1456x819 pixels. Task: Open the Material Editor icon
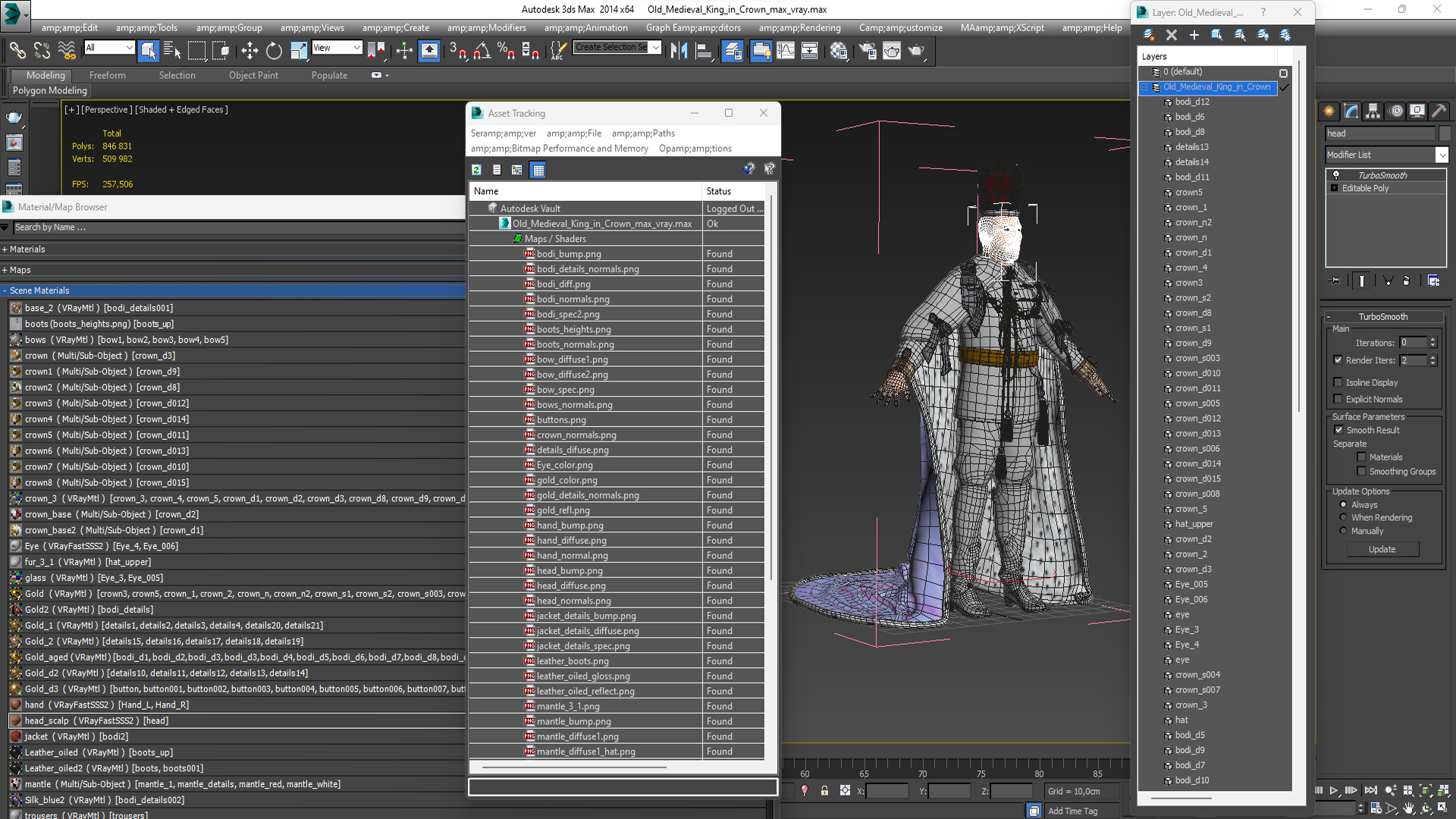pyautogui.click(x=839, y=50)
